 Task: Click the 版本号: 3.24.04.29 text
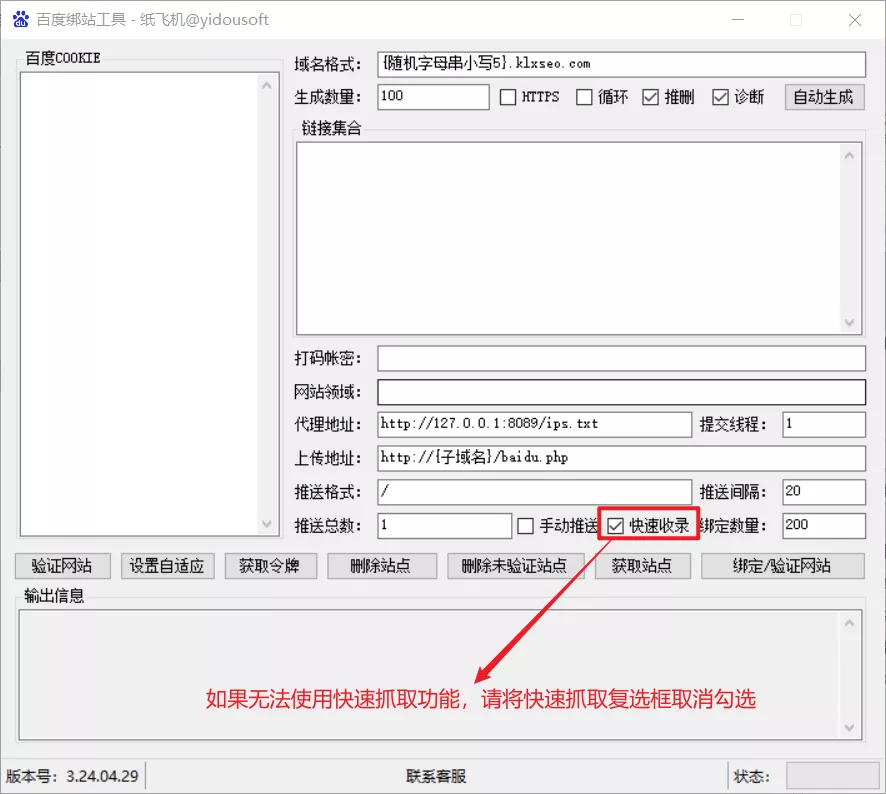pyautogui.click(x=72, y=776)
